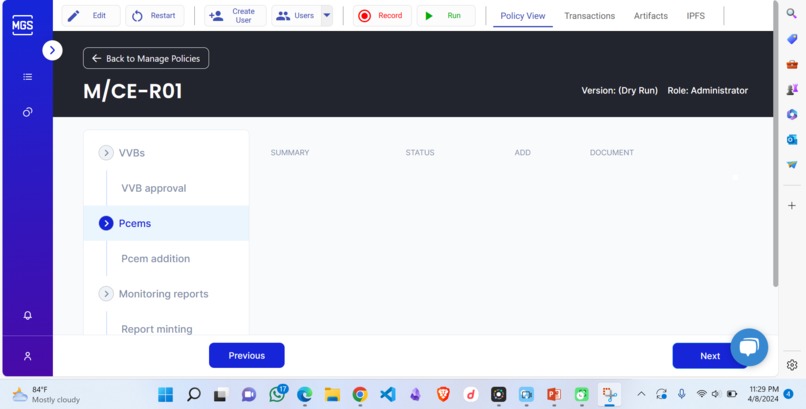Screen dimensions: 806x409
Task: Click Role: Administrator label
Action: tap(708, 90)
